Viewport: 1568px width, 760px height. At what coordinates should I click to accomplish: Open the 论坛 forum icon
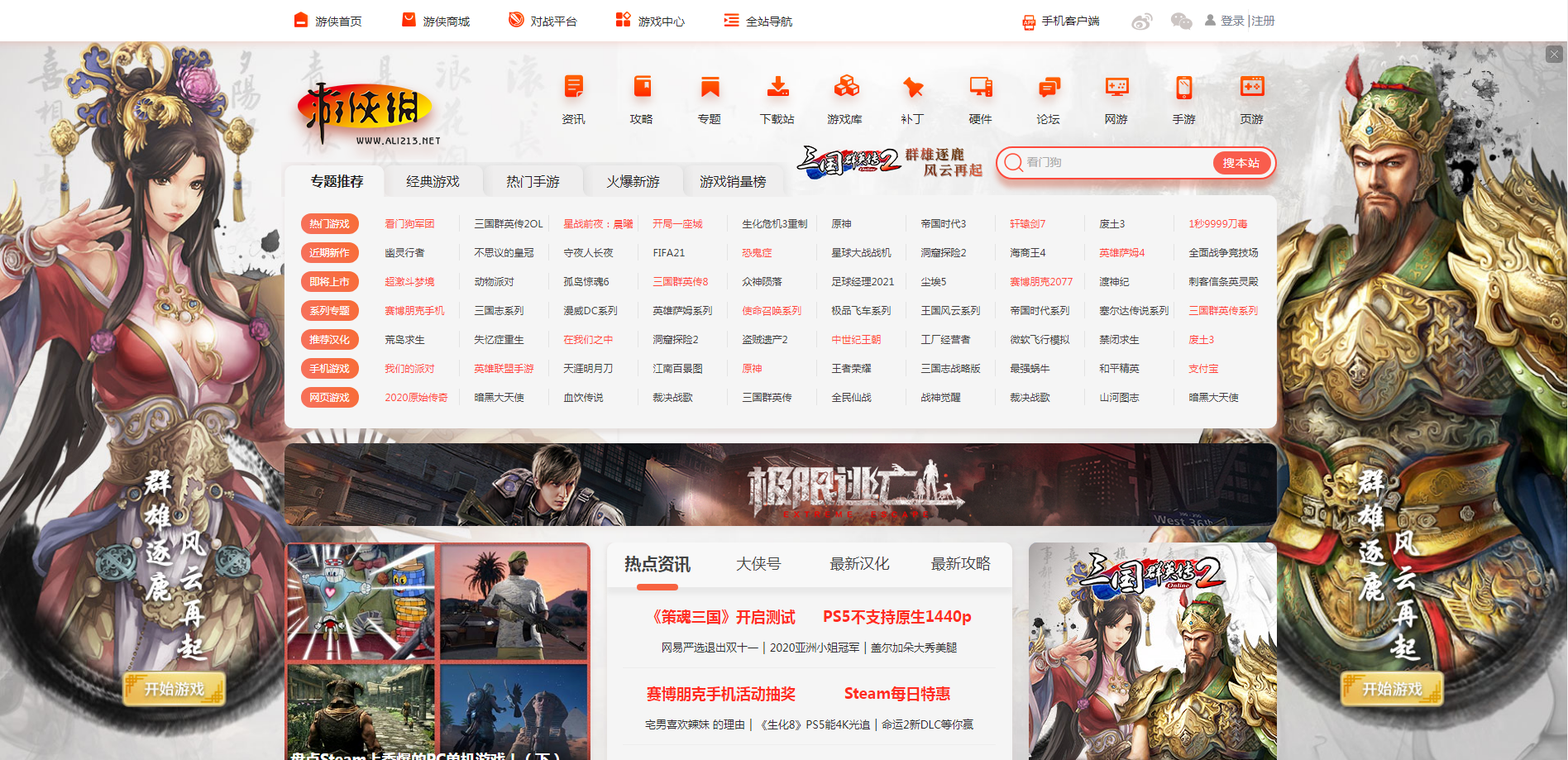tap(1048, 87)
